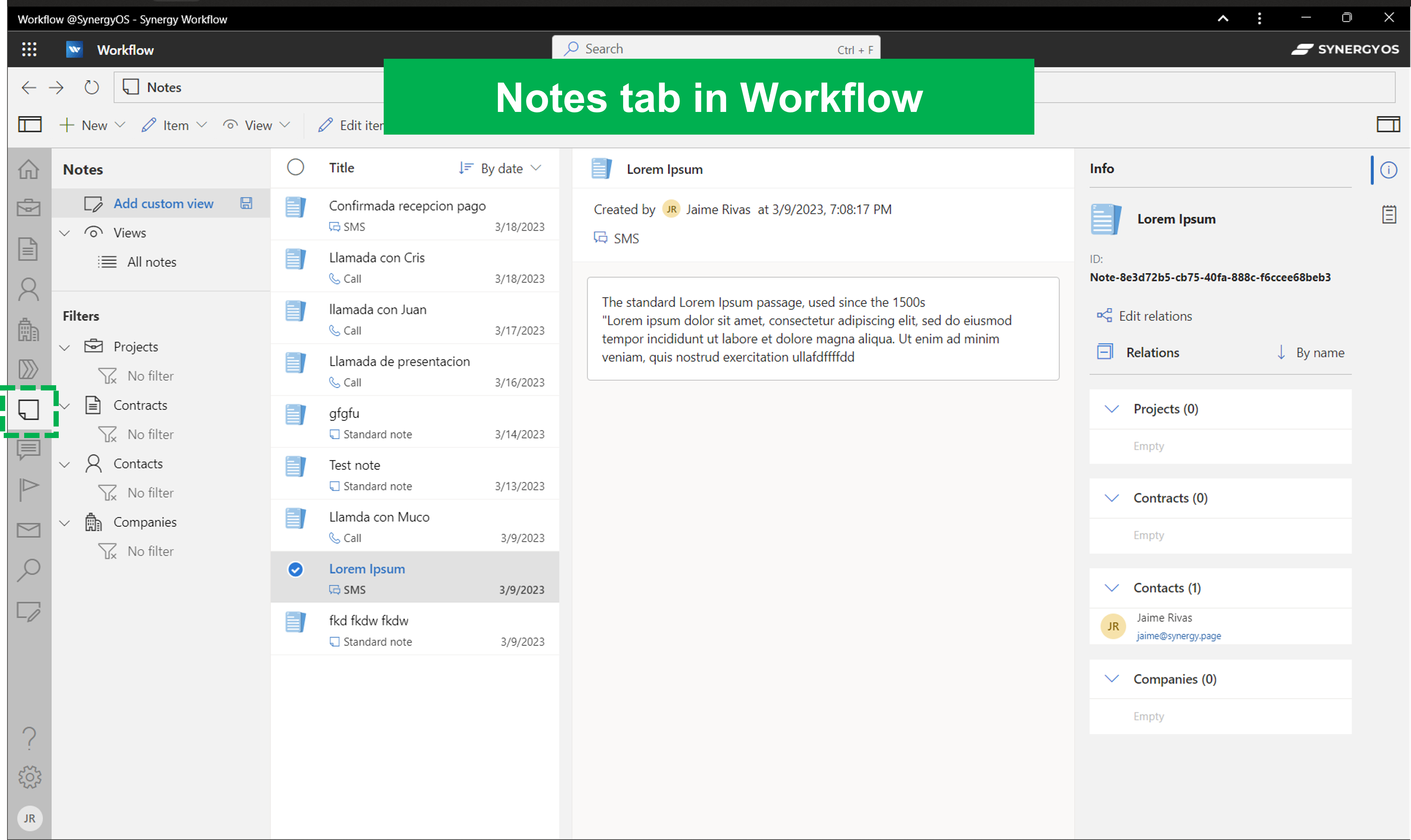The width and height of the screenshot is (1411, 840).
Task: Open Contacts person icon in sidebar
Action: coord(29,289)
